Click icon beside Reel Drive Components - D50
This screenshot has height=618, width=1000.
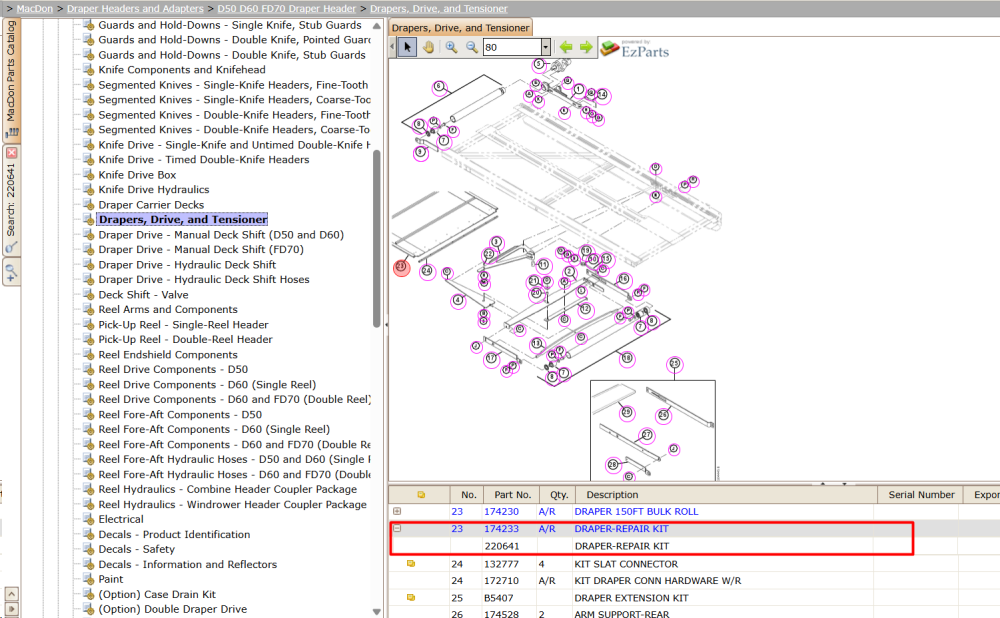tap(89, 369)
